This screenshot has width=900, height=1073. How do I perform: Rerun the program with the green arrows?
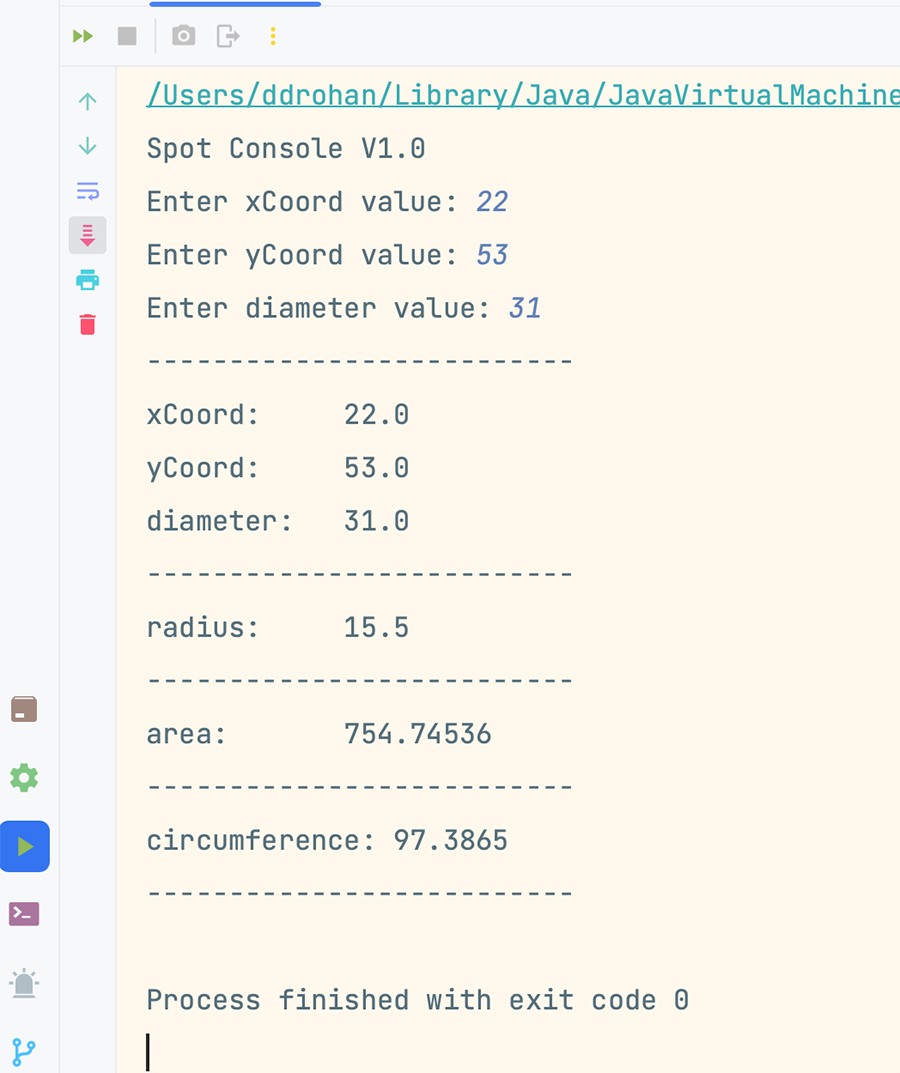pos(83,37)
